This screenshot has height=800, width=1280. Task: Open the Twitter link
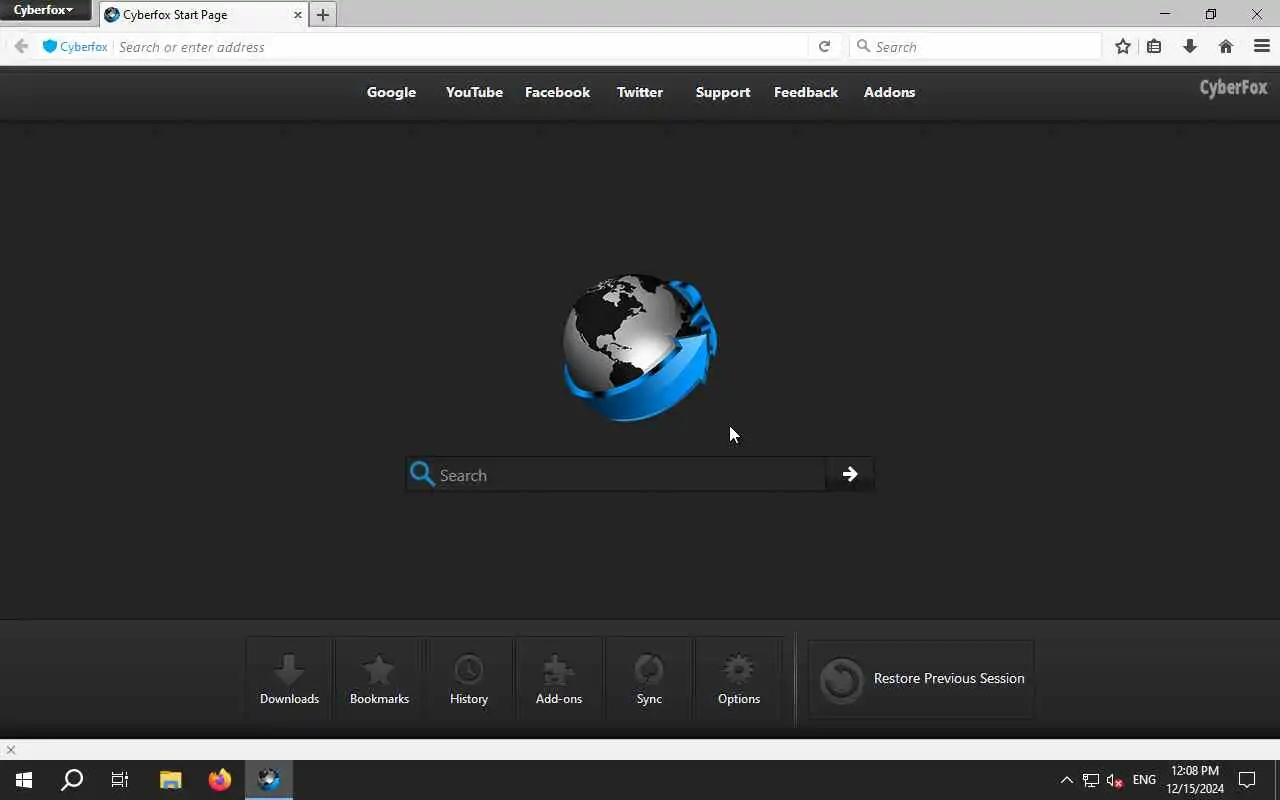tap(640, 92)
